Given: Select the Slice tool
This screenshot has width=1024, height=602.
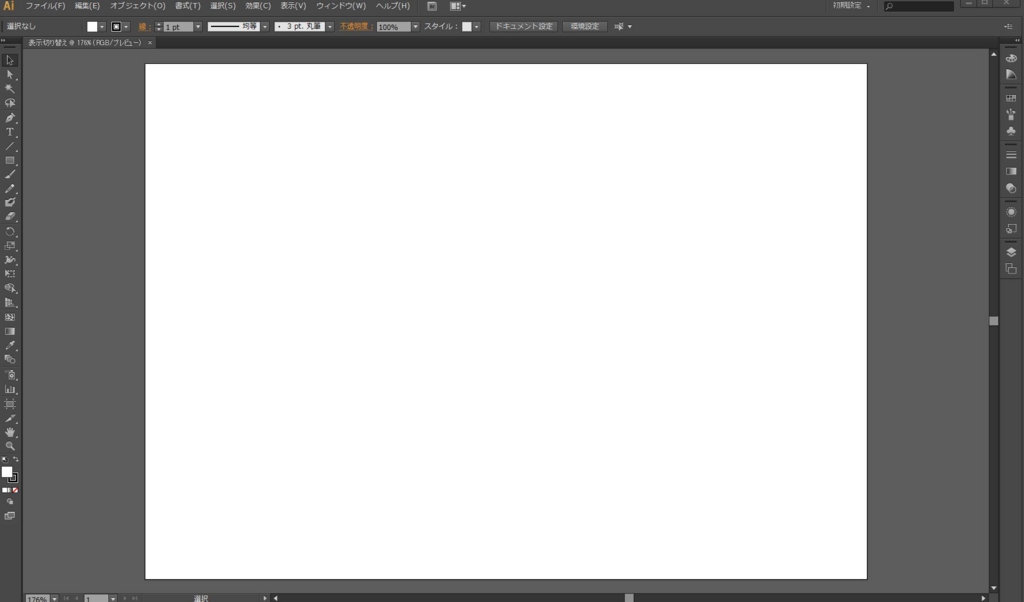Looking at the screenshot, I should 10,419.
